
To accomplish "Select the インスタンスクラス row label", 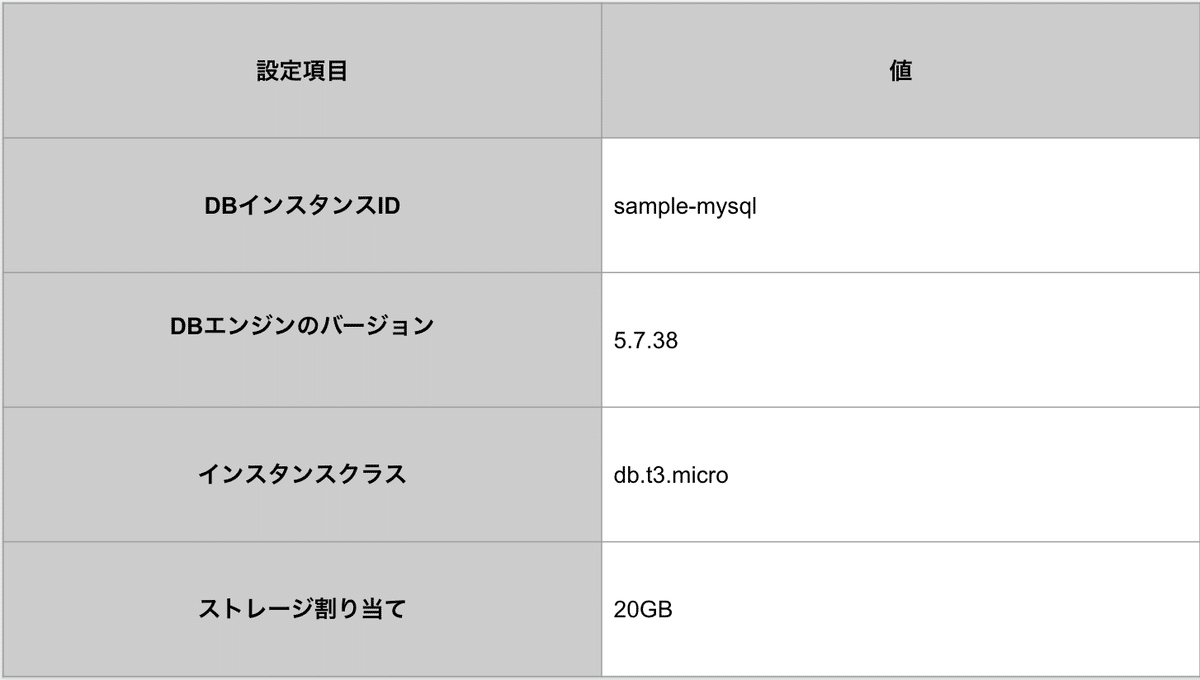I will [x=302, y=474].
